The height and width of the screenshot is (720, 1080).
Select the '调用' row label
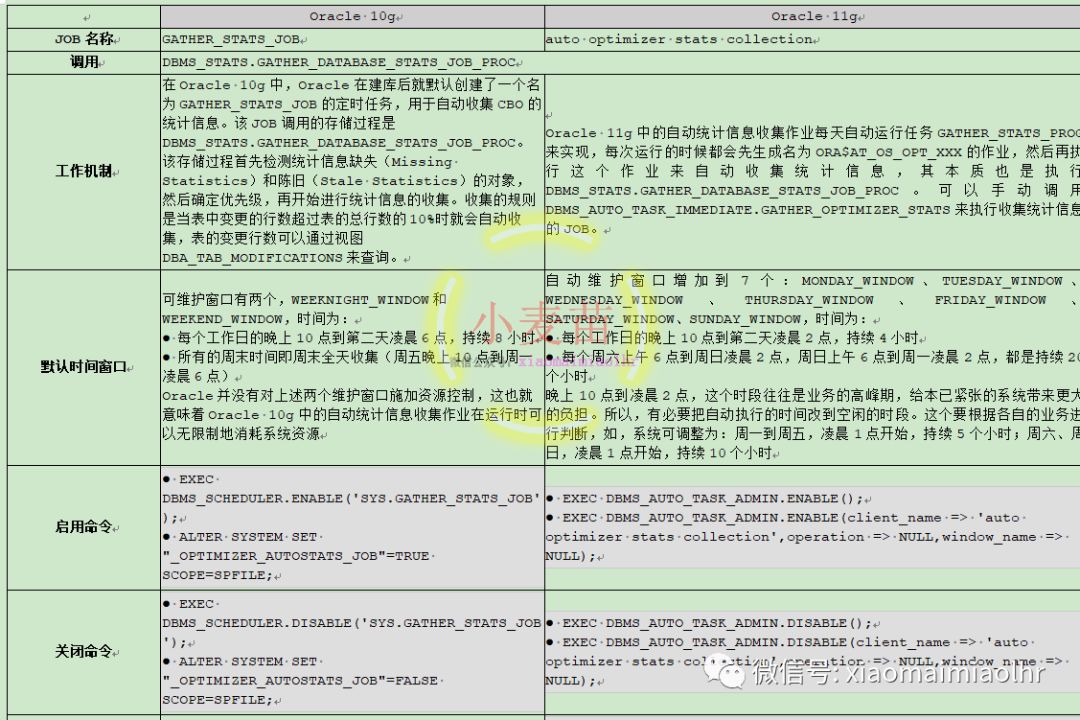[x=84, y=62]
